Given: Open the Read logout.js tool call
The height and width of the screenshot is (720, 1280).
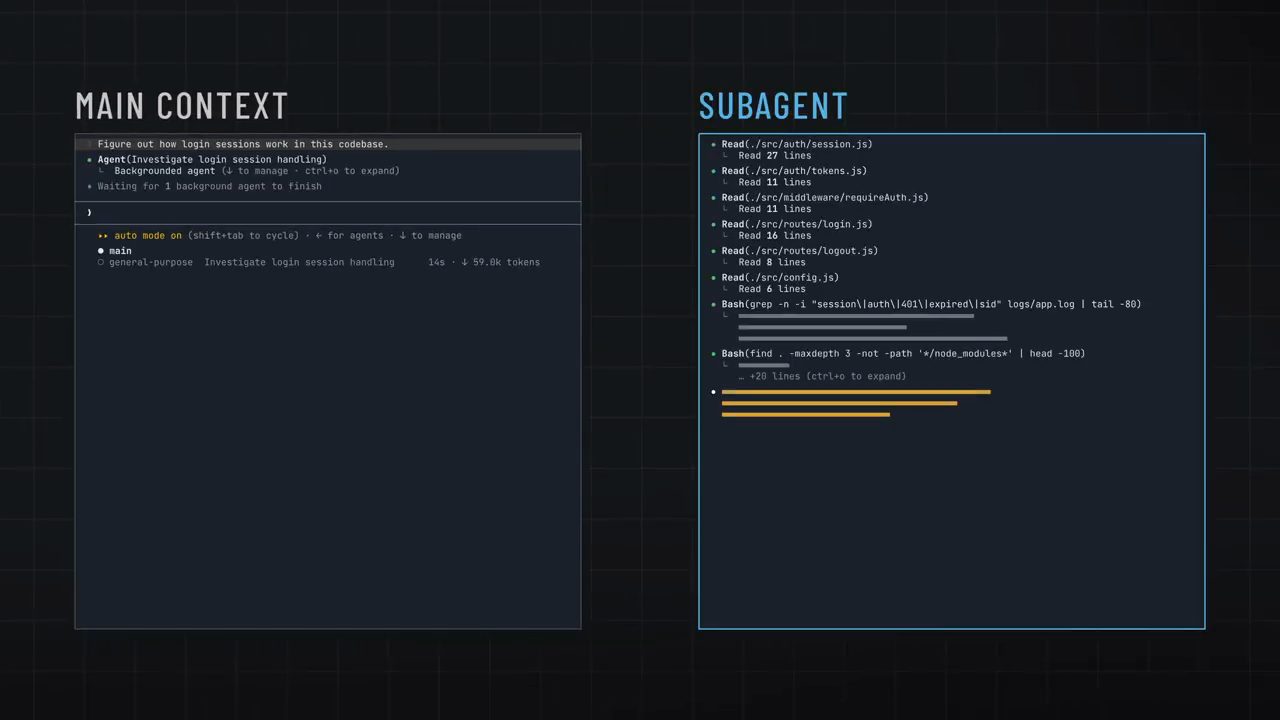Looking at the screenshot, I should [x=800, y=251].
